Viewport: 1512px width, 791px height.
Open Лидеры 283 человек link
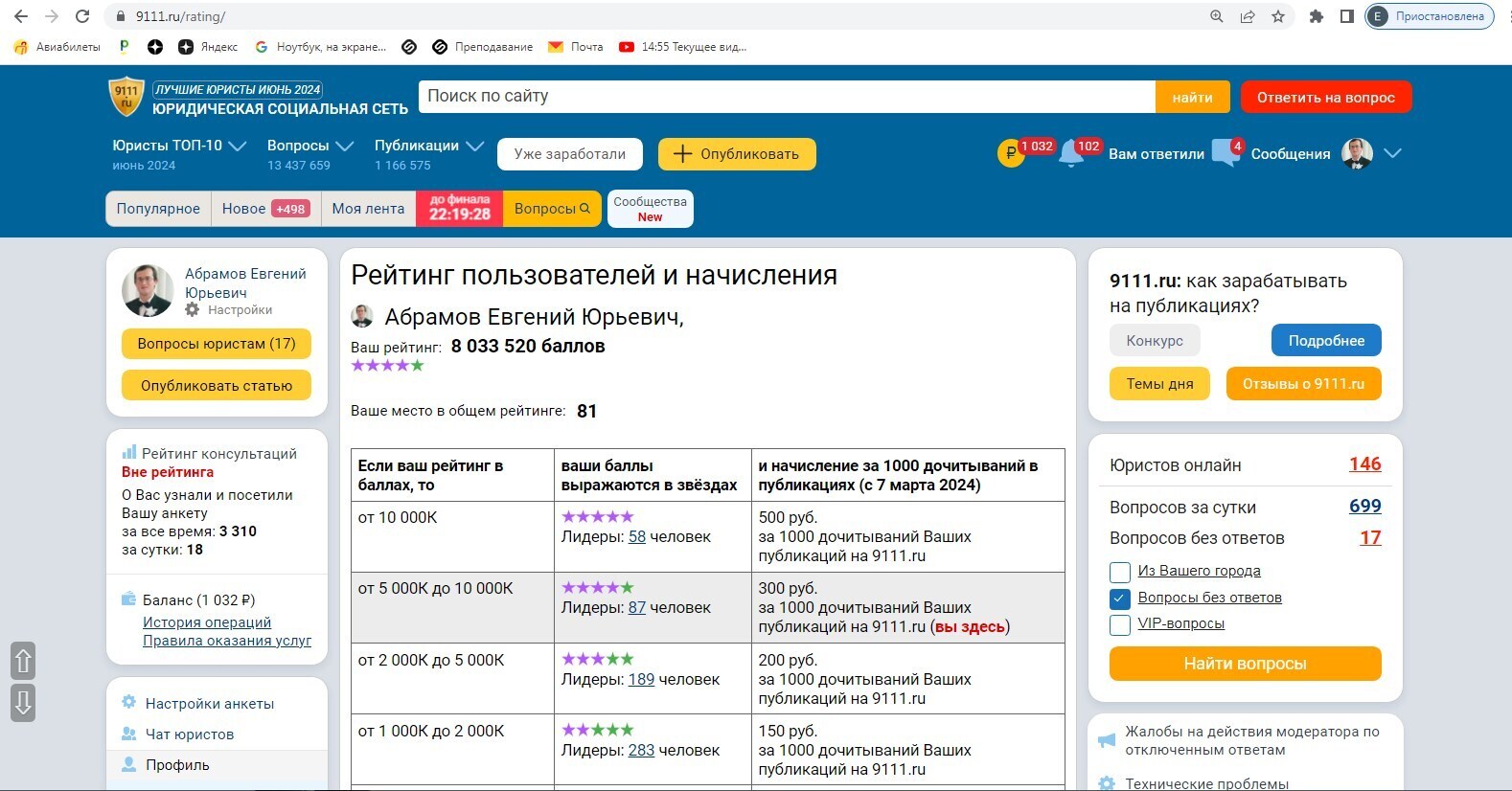[641, 750]
